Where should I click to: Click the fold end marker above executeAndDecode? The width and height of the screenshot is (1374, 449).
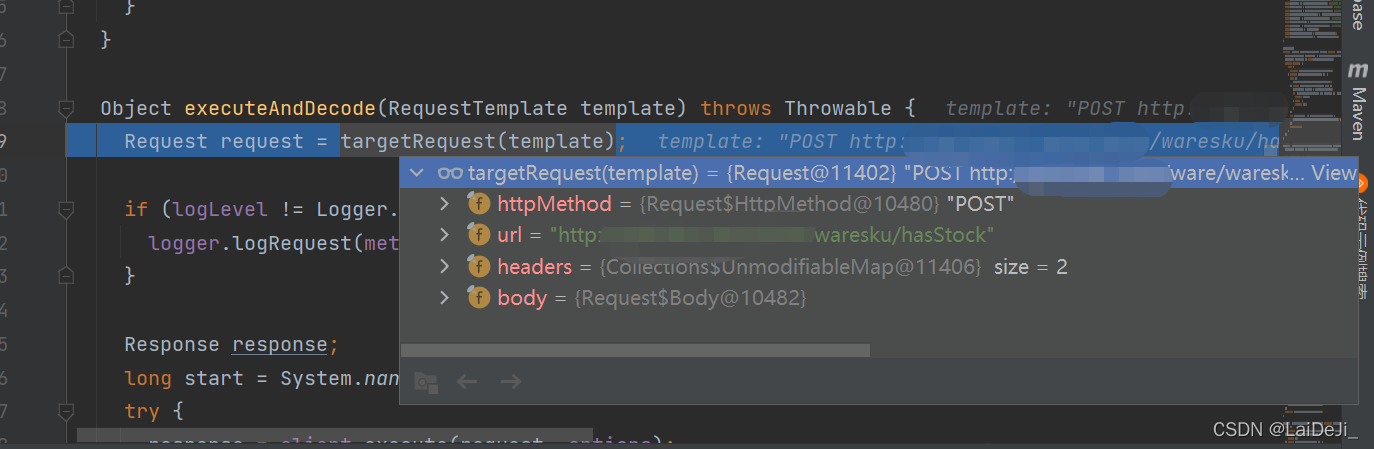click(x=66, y=40)
